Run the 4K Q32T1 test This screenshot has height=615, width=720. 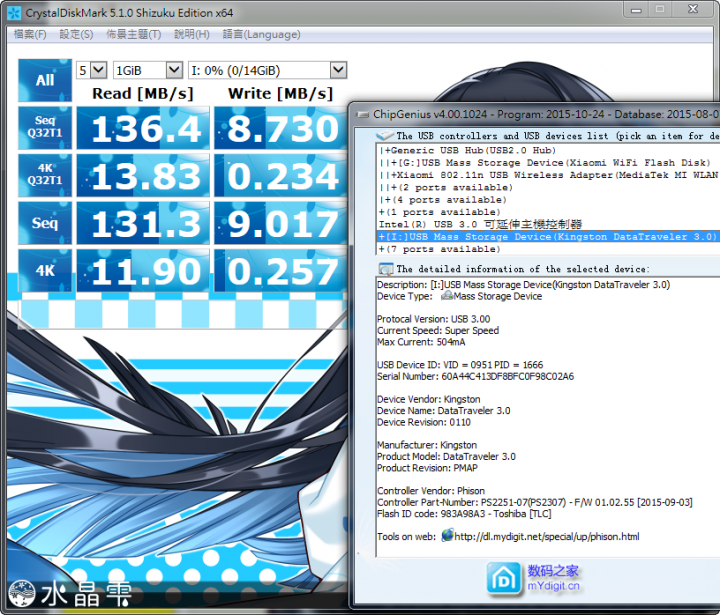point(45,175)
